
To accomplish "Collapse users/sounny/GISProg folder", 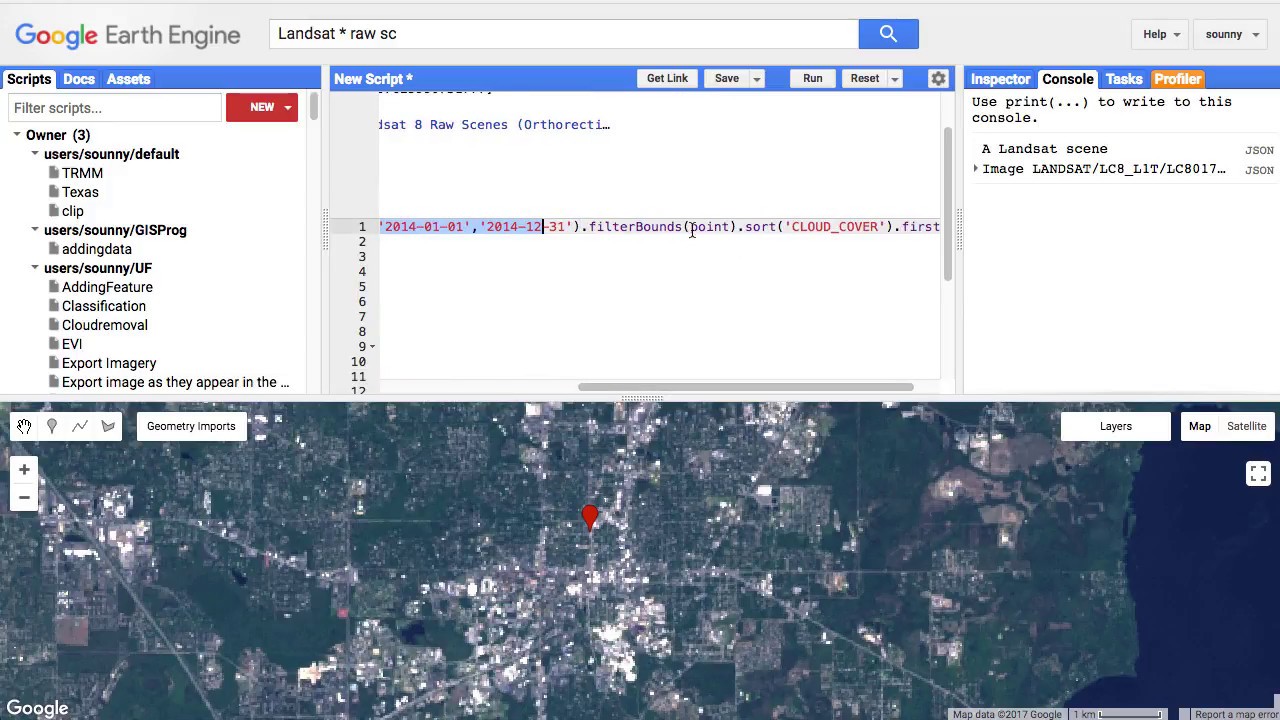I will (35, 230).
